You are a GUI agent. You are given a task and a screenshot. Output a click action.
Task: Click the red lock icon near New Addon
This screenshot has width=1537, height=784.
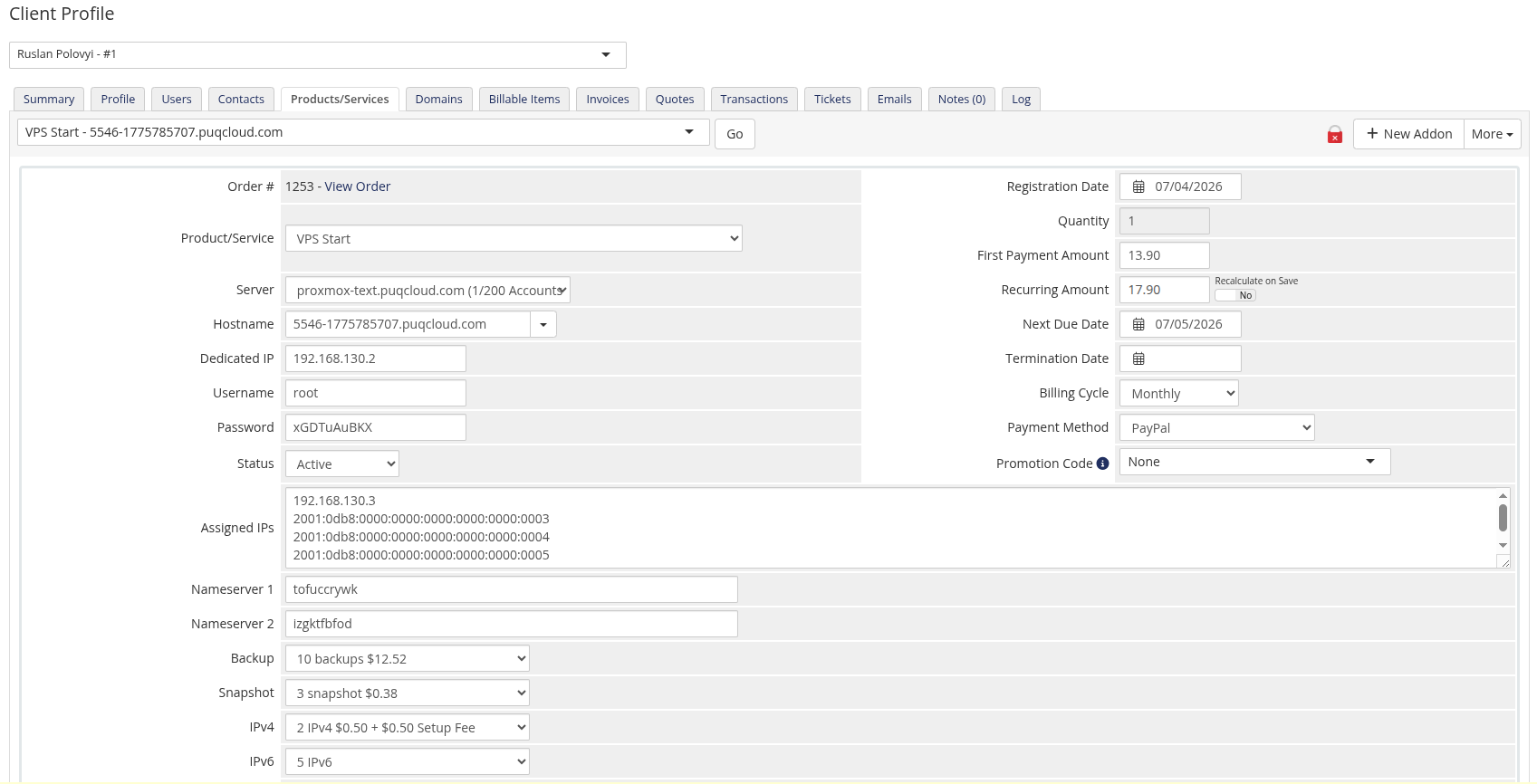1334,135
